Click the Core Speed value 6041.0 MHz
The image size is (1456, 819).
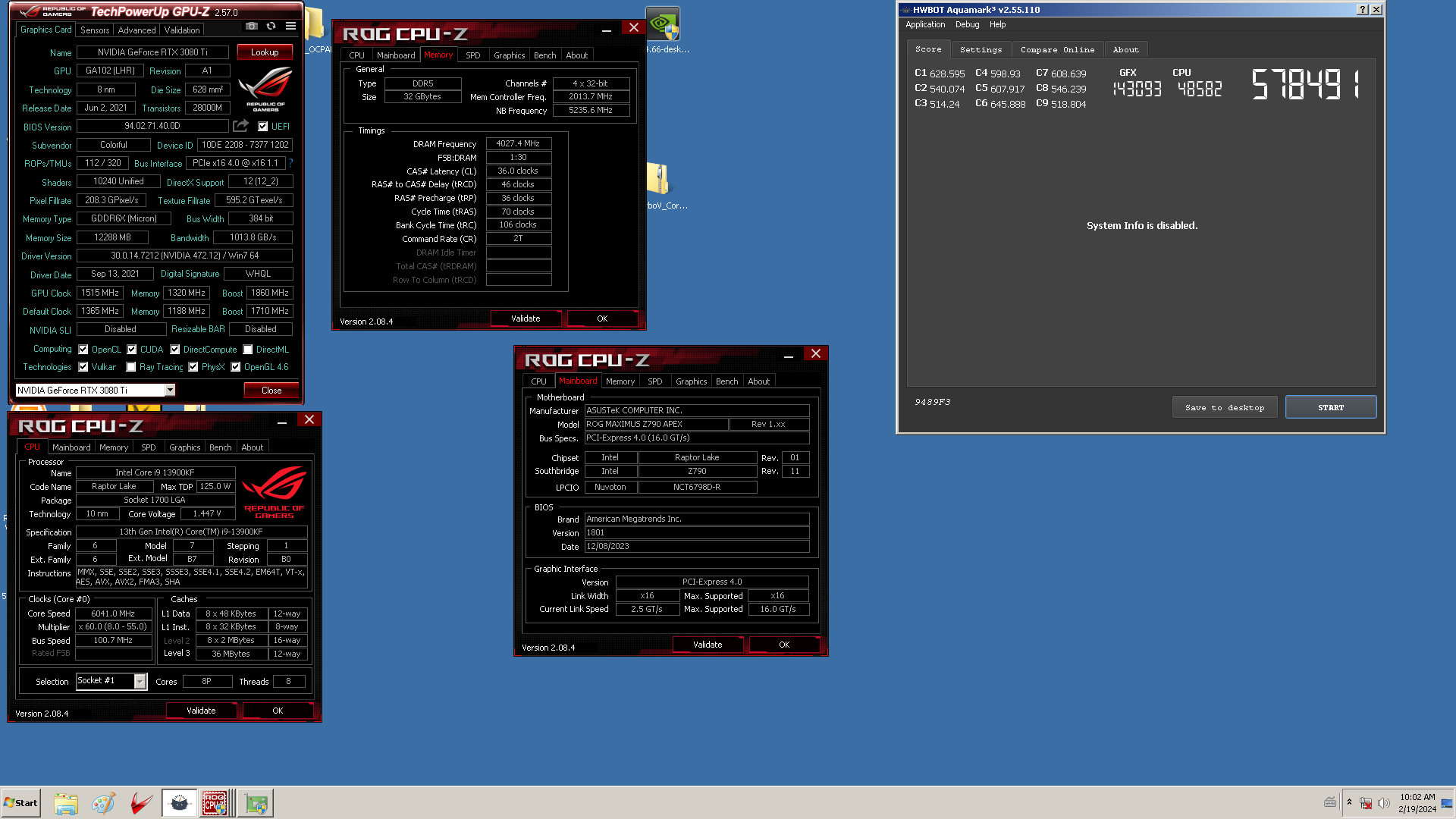click(x=113, y=613)
